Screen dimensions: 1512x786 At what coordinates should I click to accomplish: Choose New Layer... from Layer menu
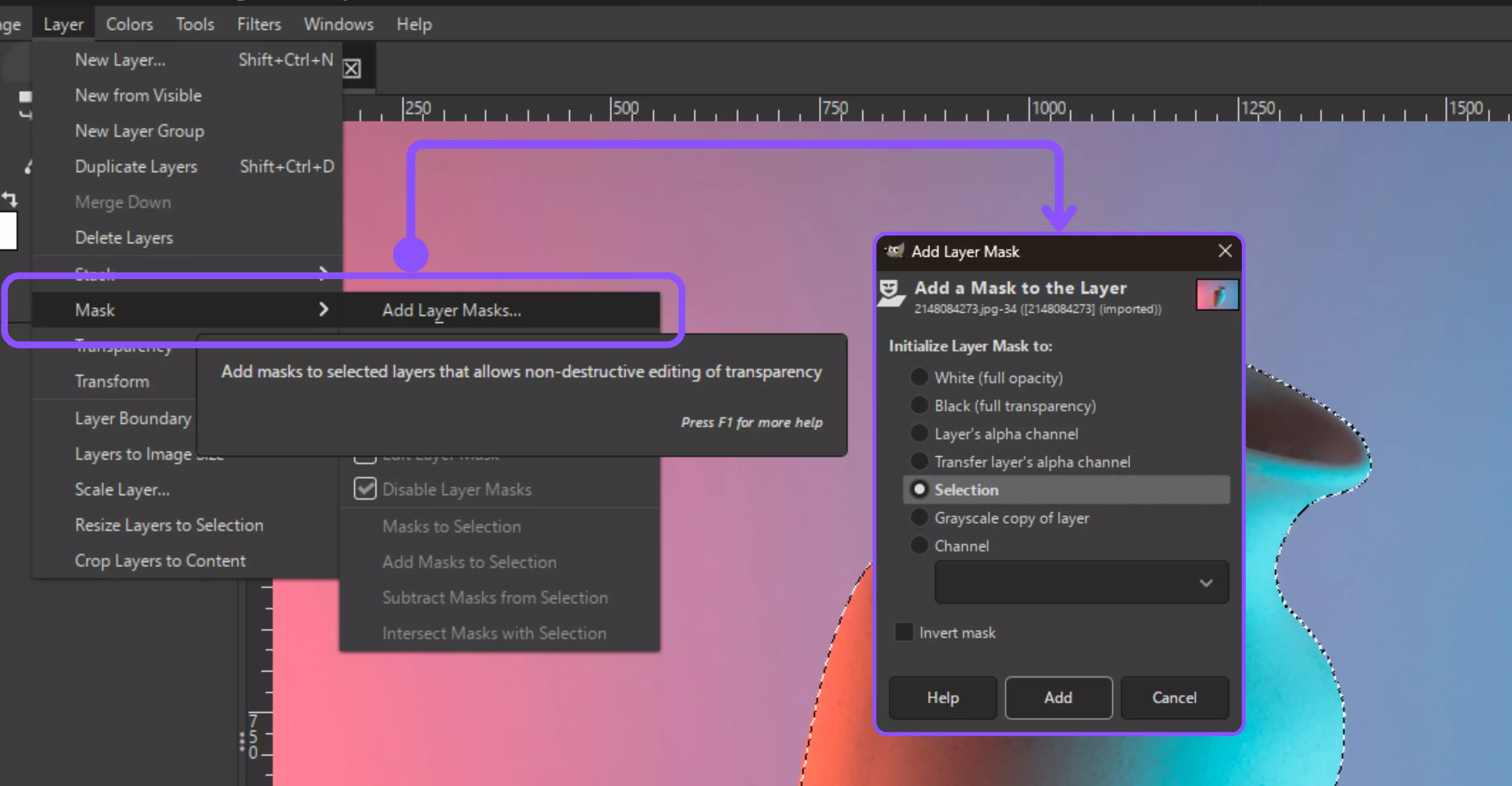[x=187, y=60]
